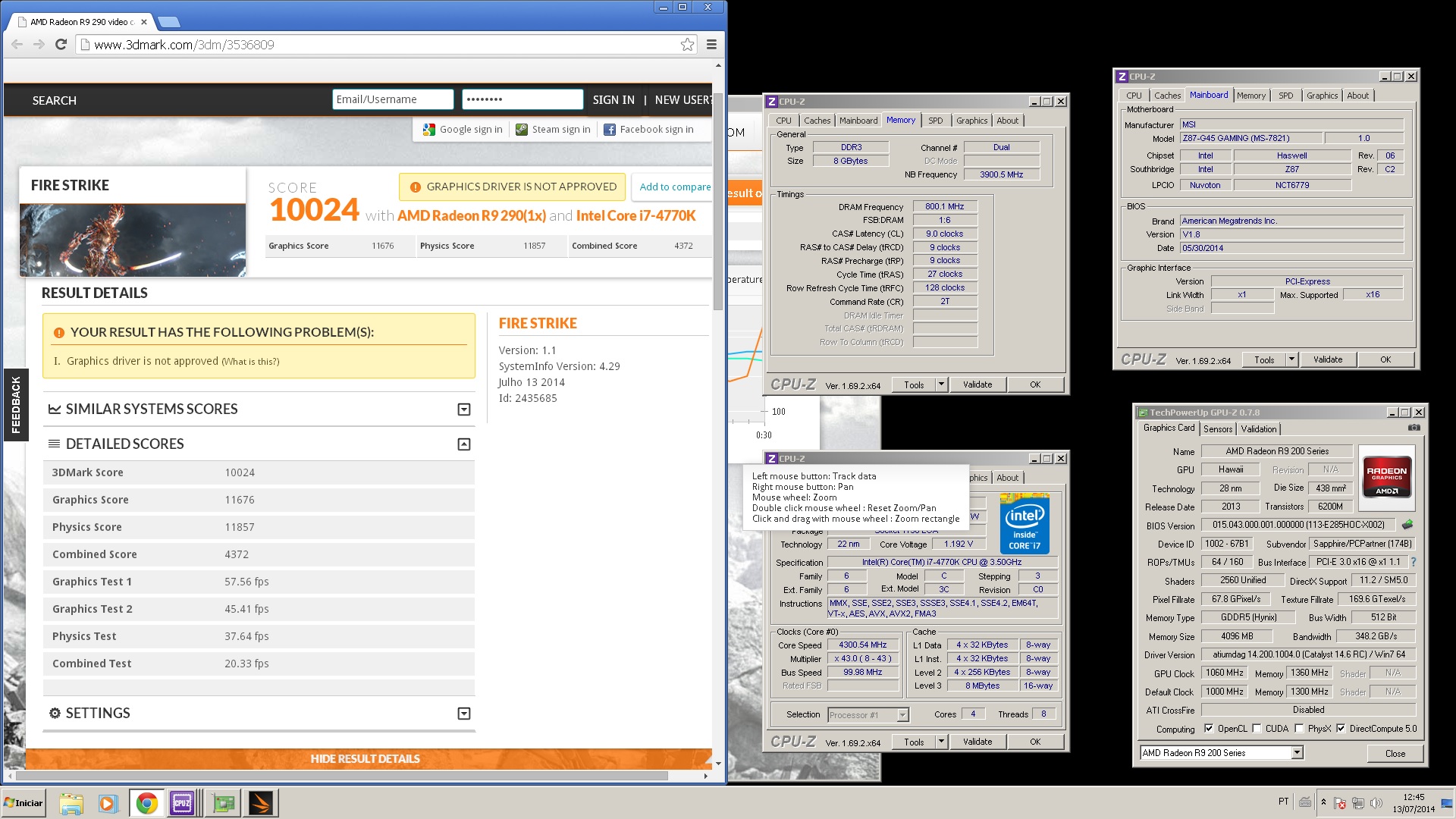Click the CPU-Z taskbar icon

182,803
